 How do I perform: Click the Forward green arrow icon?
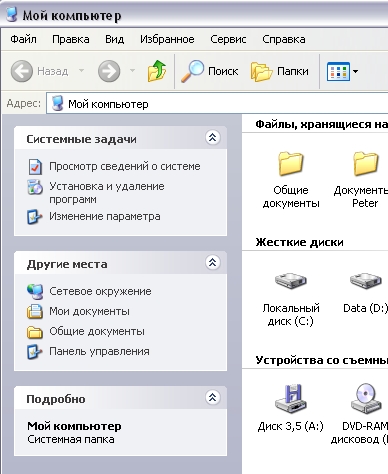[109, 71]
